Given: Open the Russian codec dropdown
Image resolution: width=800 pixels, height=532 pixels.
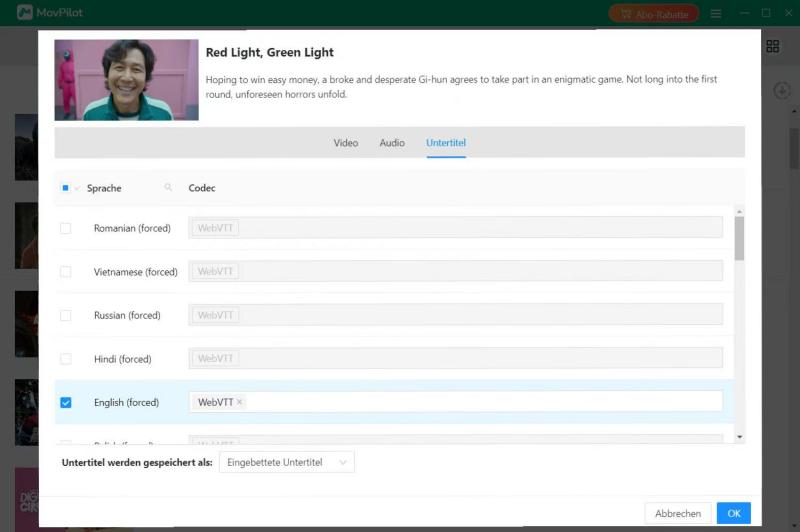Looking at the screenshot, I should [x=455, y=315].
